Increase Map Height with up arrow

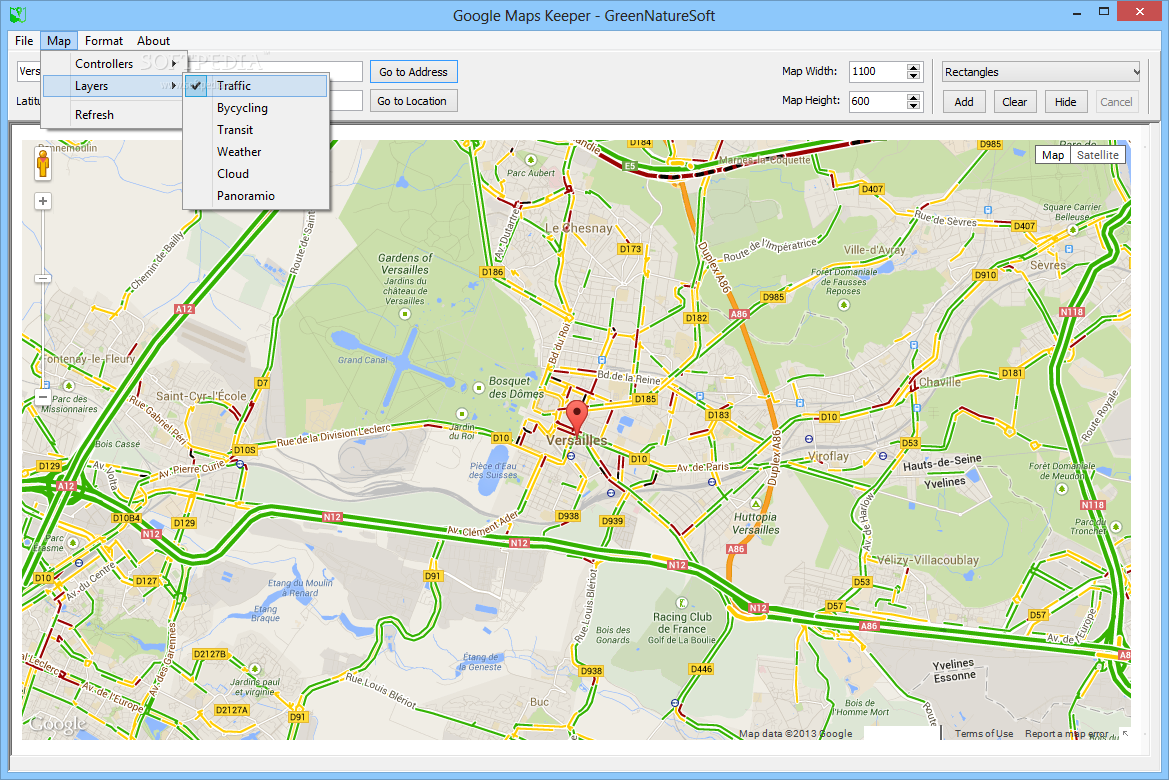(914, 97)
